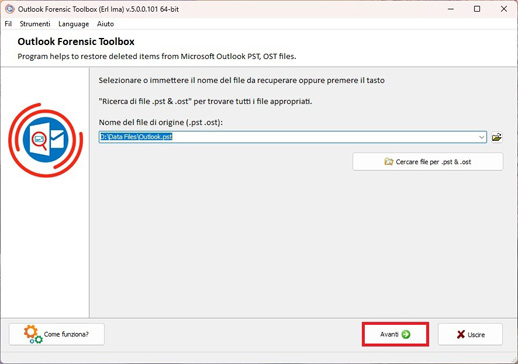Click the 'Nome del file di origine' label
Image resolution: width=518 pixels, height=364 pixels.
161,122
